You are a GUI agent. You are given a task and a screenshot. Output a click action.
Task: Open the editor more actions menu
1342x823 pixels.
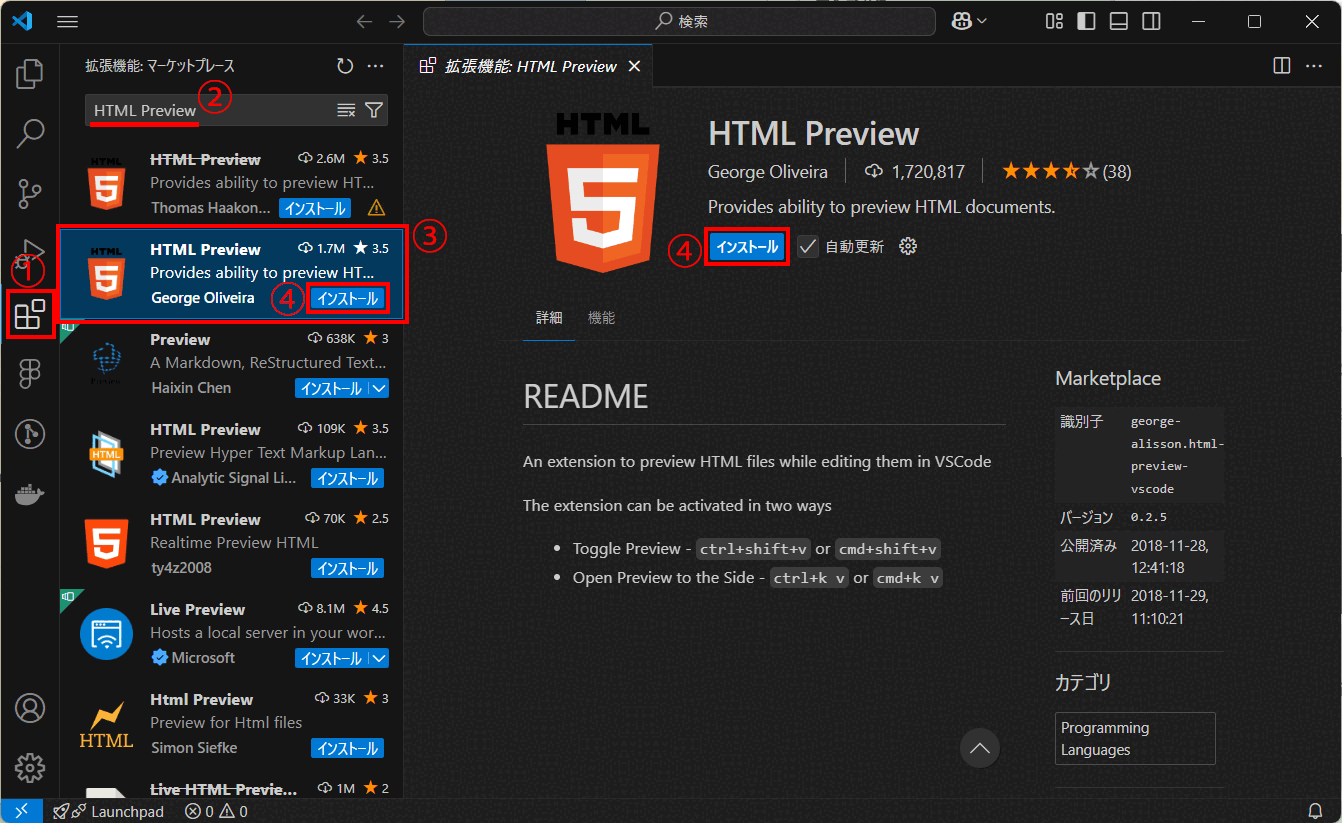point(1314,66)
